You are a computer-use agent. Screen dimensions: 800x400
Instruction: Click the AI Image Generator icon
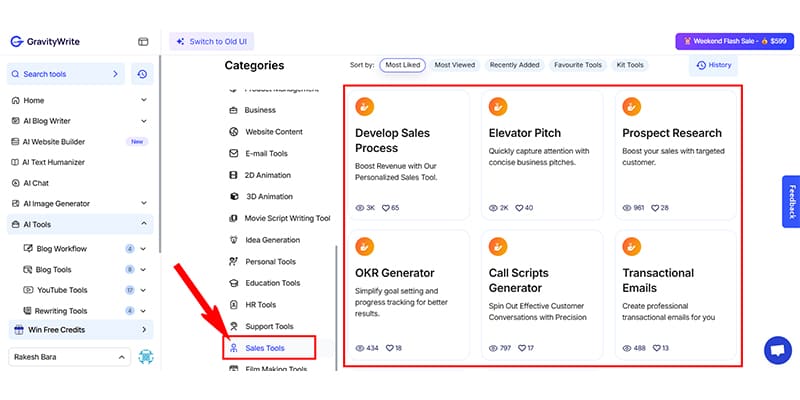15,204
